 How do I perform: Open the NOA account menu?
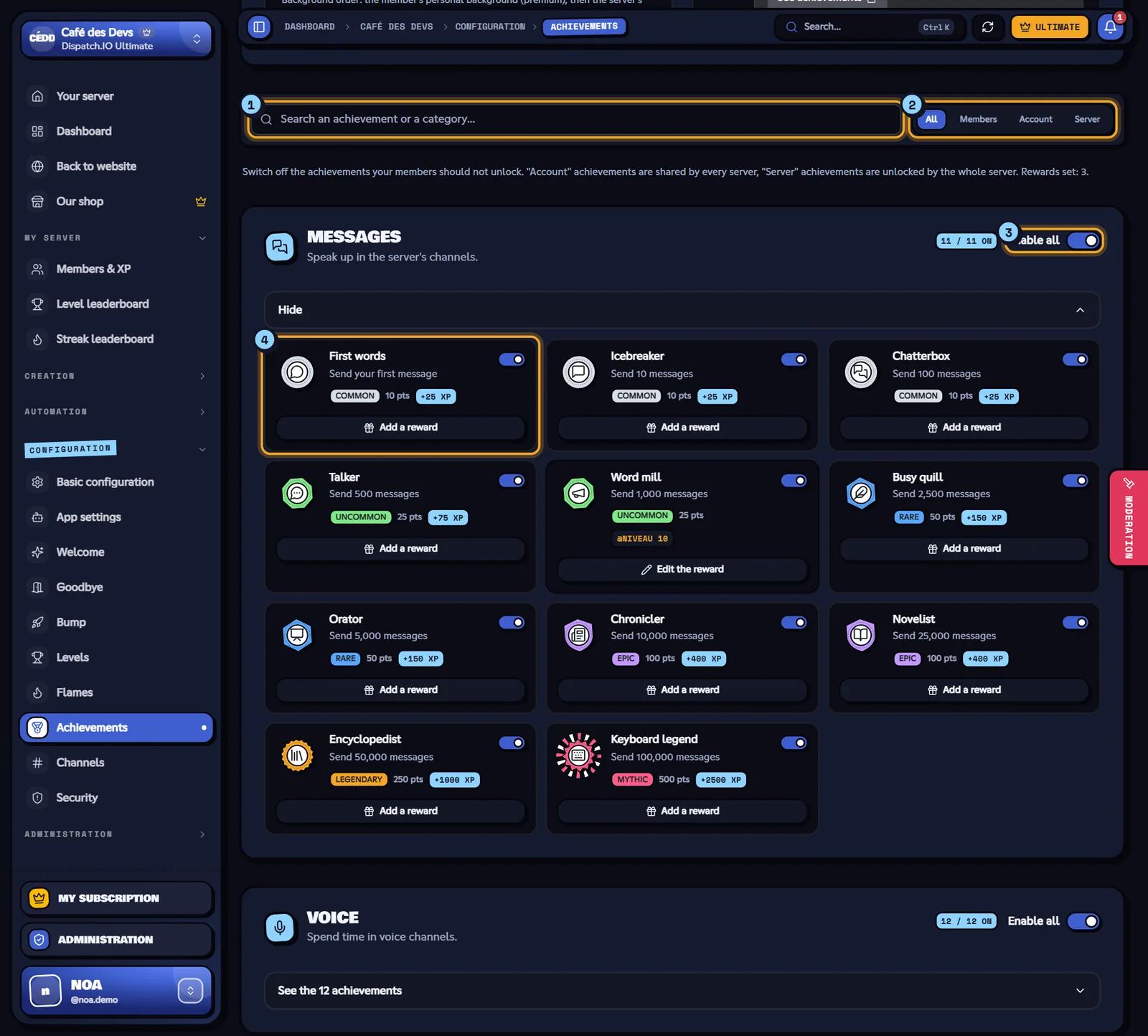pos(117,991)
